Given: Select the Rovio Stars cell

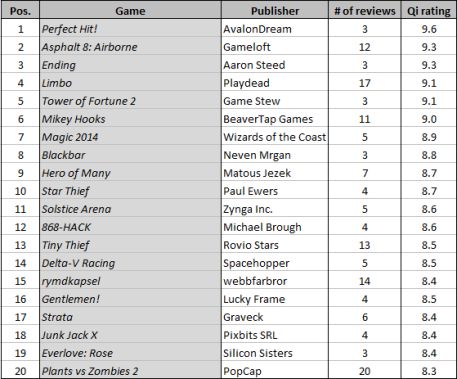Looking at the screenshot, I should (275, 245).
